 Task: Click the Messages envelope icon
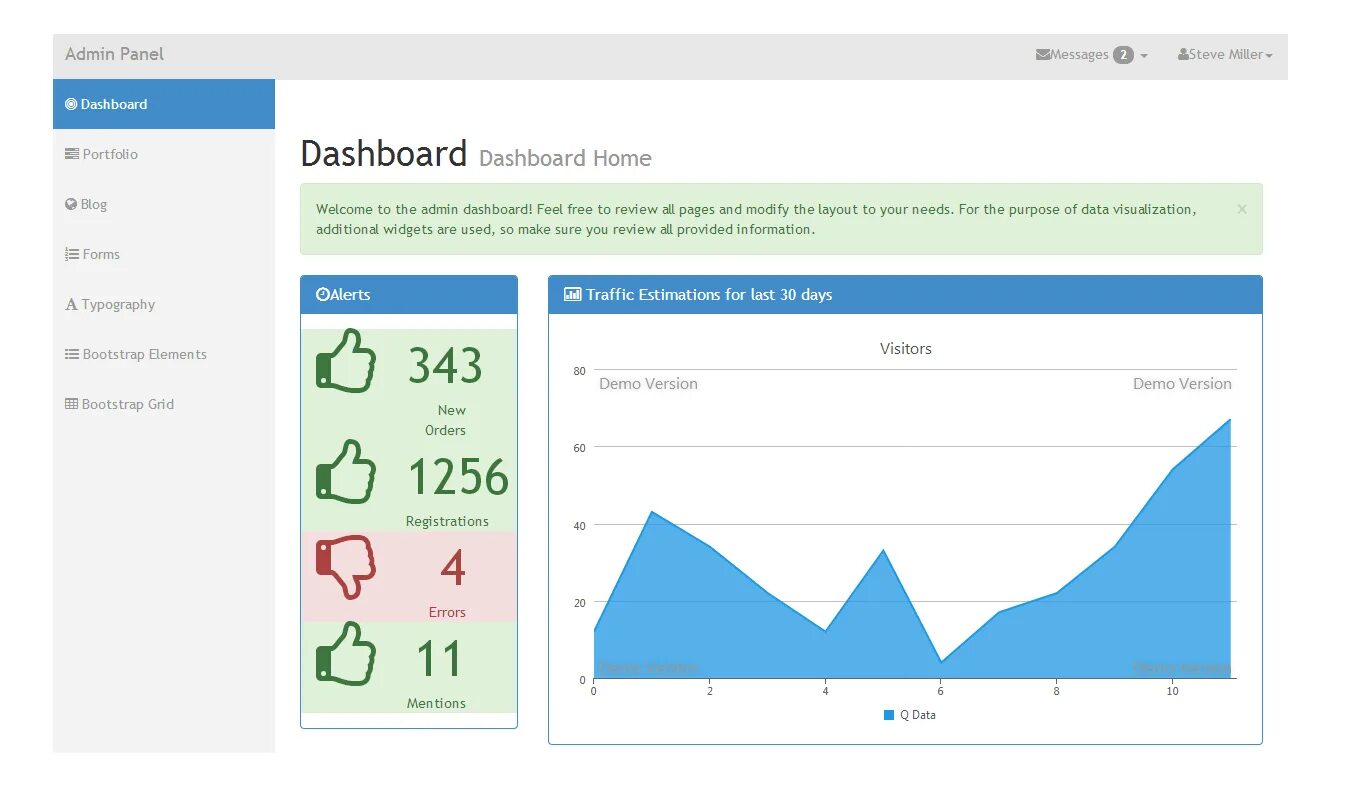[1043, 55]
